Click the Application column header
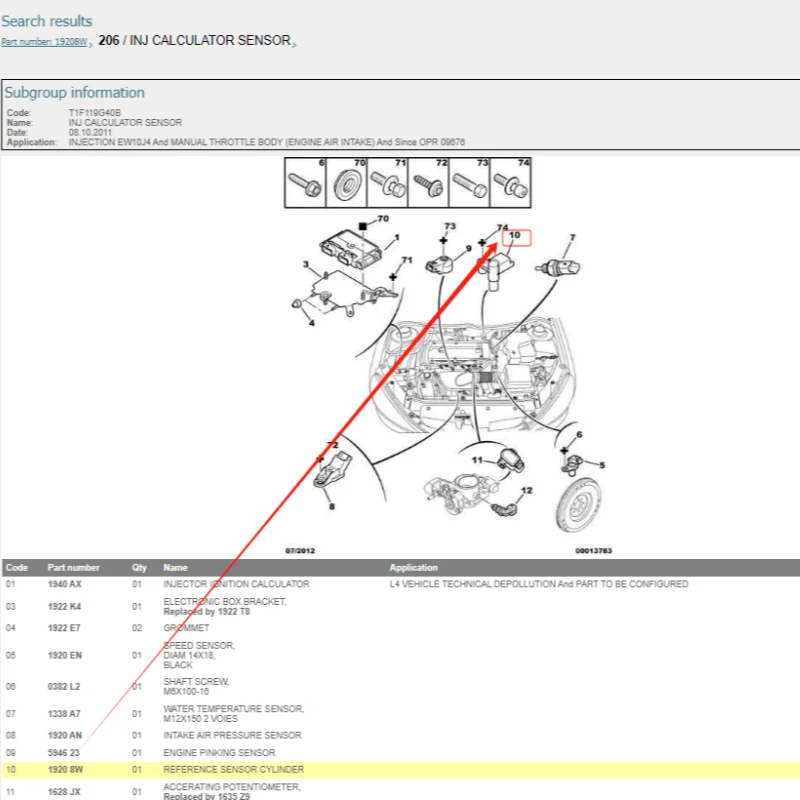800x800 pixels. [x=413, y=568]
